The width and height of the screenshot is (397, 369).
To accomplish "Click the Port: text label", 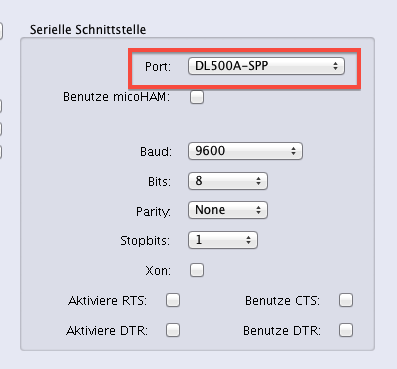I will click(x=158, y=67).
